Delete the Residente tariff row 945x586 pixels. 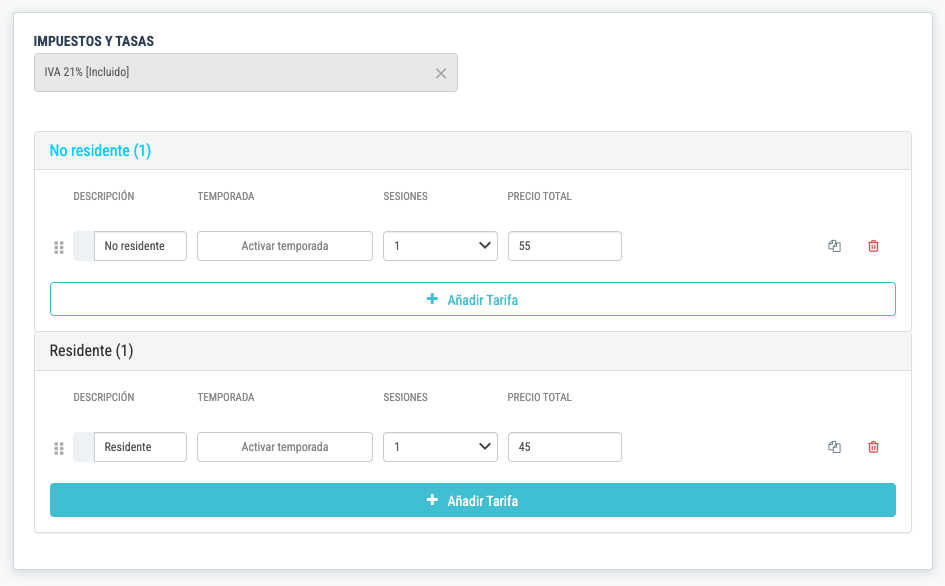[873, 447]
